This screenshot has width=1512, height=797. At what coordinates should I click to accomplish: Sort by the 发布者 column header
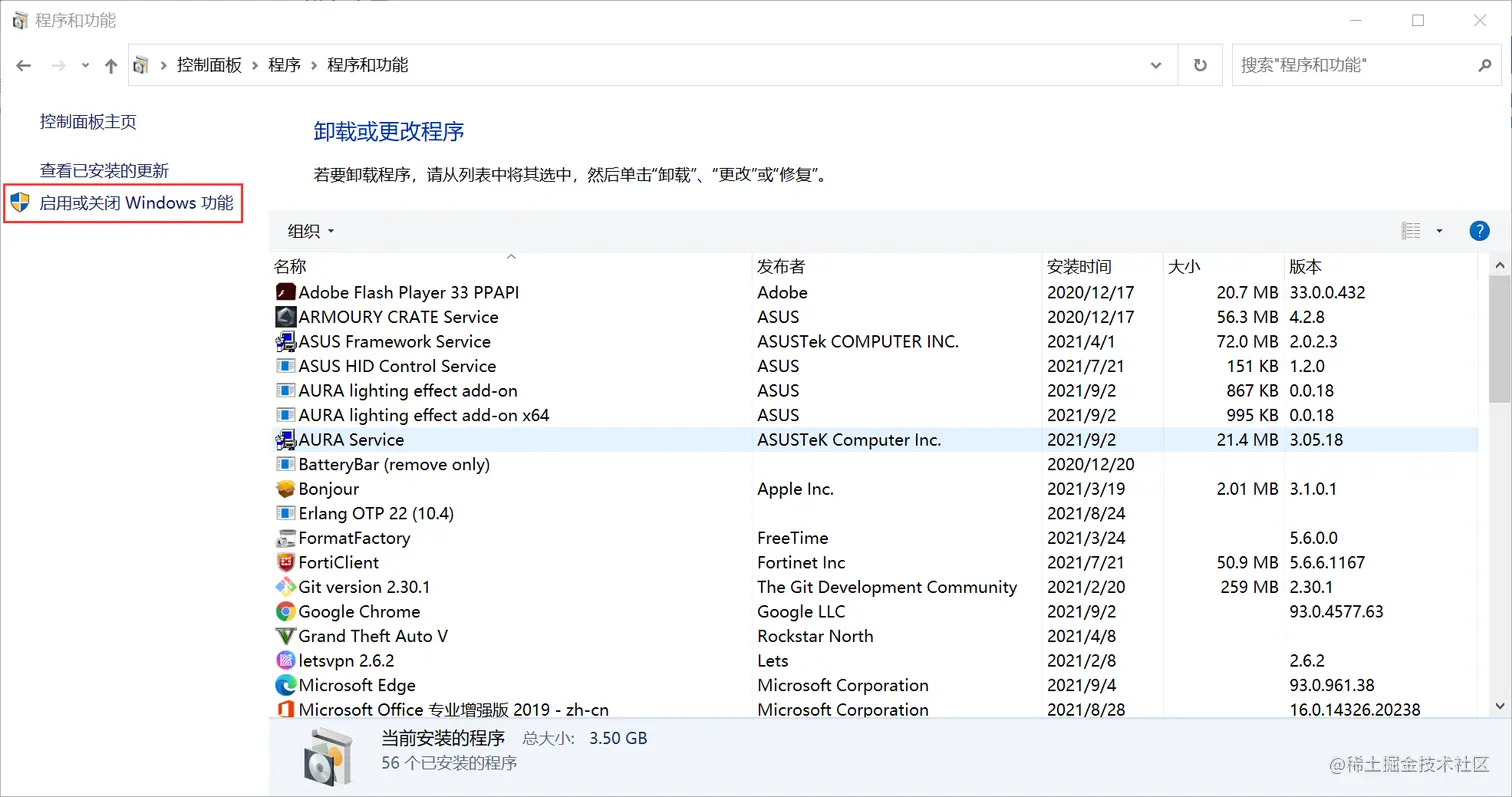[x=897, y=267]
